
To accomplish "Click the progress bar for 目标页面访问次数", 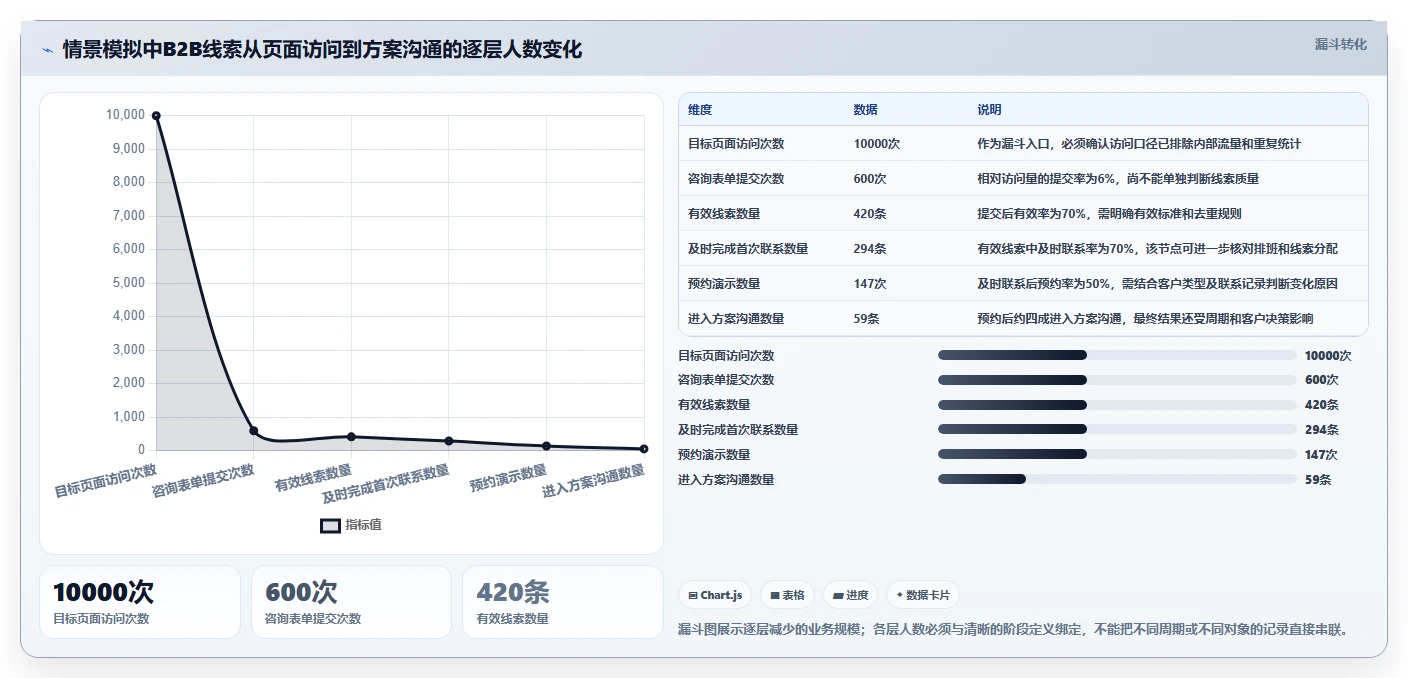I will 1117,355.
